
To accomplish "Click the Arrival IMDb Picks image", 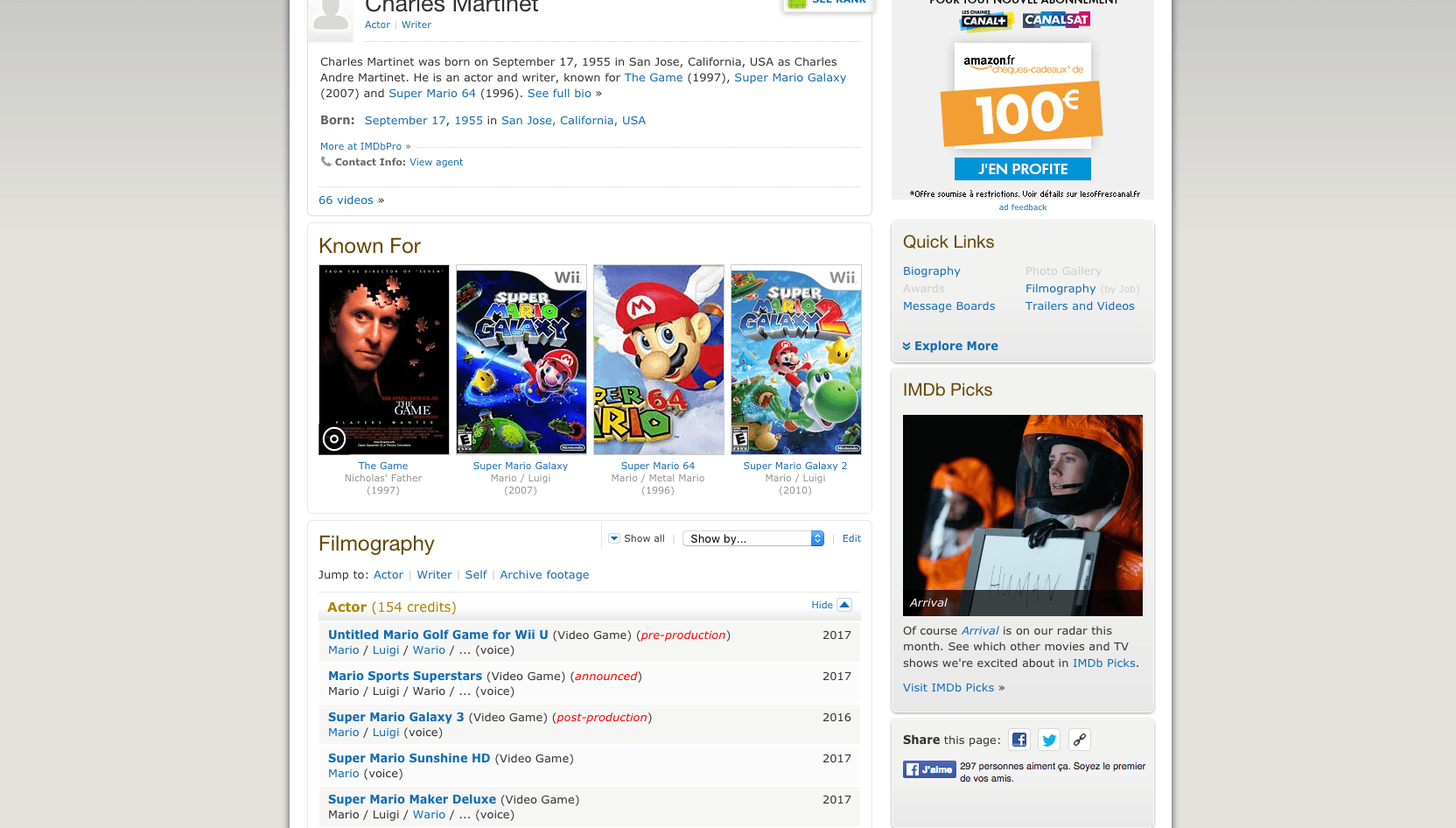I will pyautogui.click(x=1023, y=516).
